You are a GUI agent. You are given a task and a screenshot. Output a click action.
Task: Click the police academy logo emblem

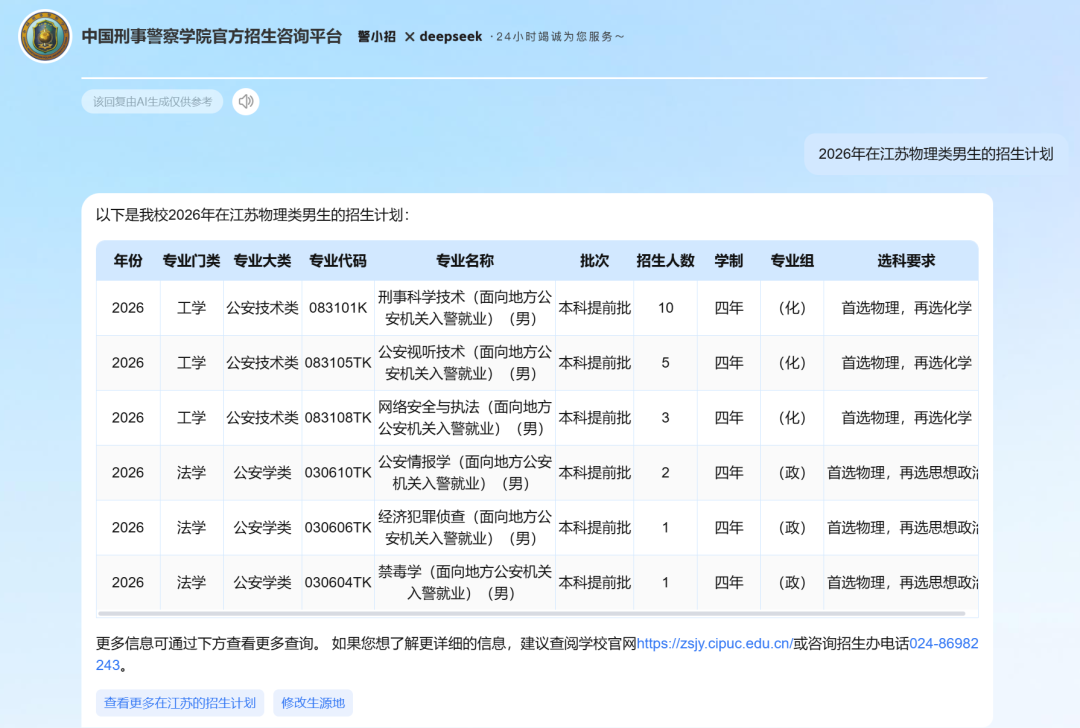pos(45,36)
